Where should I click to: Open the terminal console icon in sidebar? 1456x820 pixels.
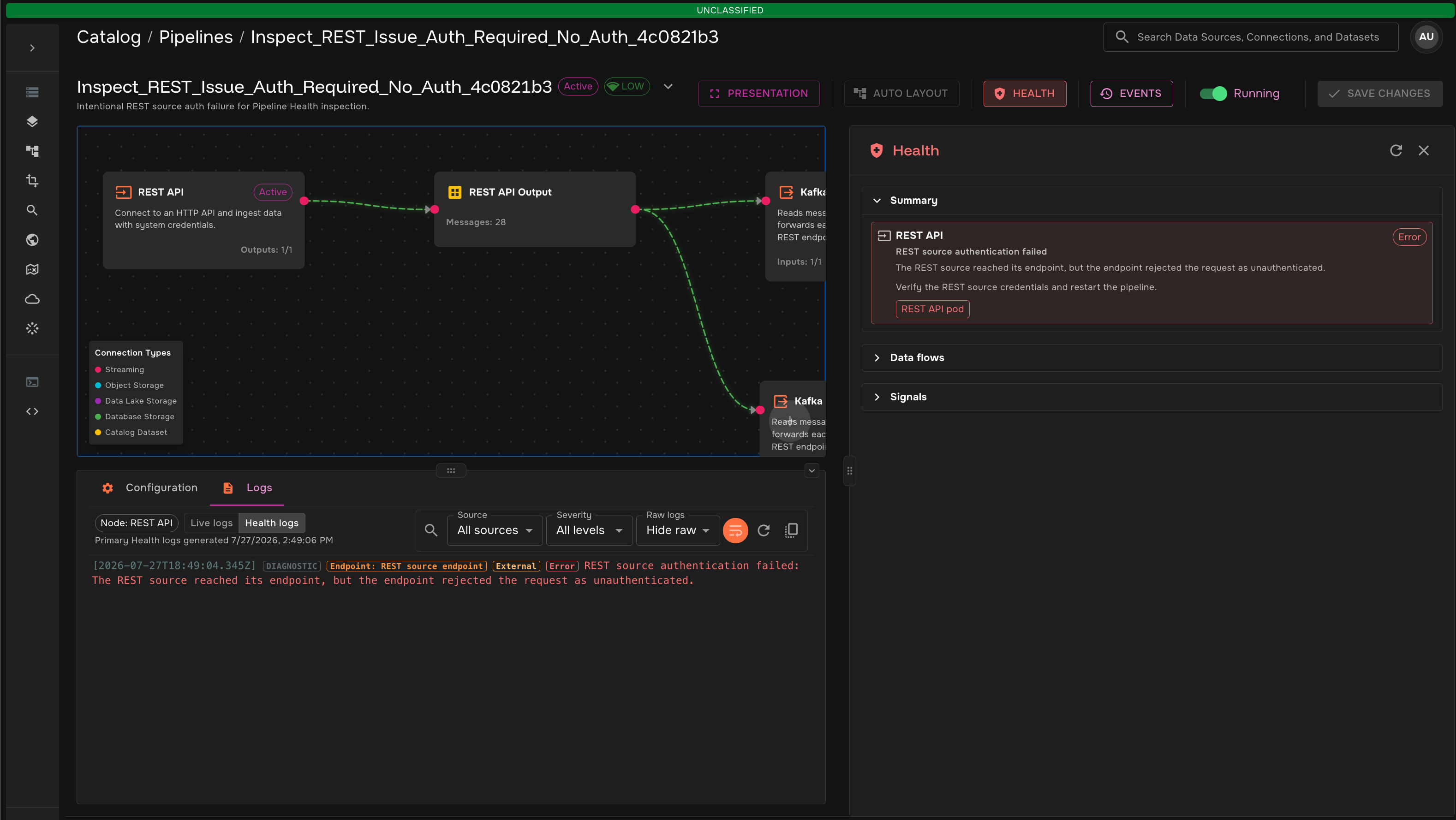32,382
